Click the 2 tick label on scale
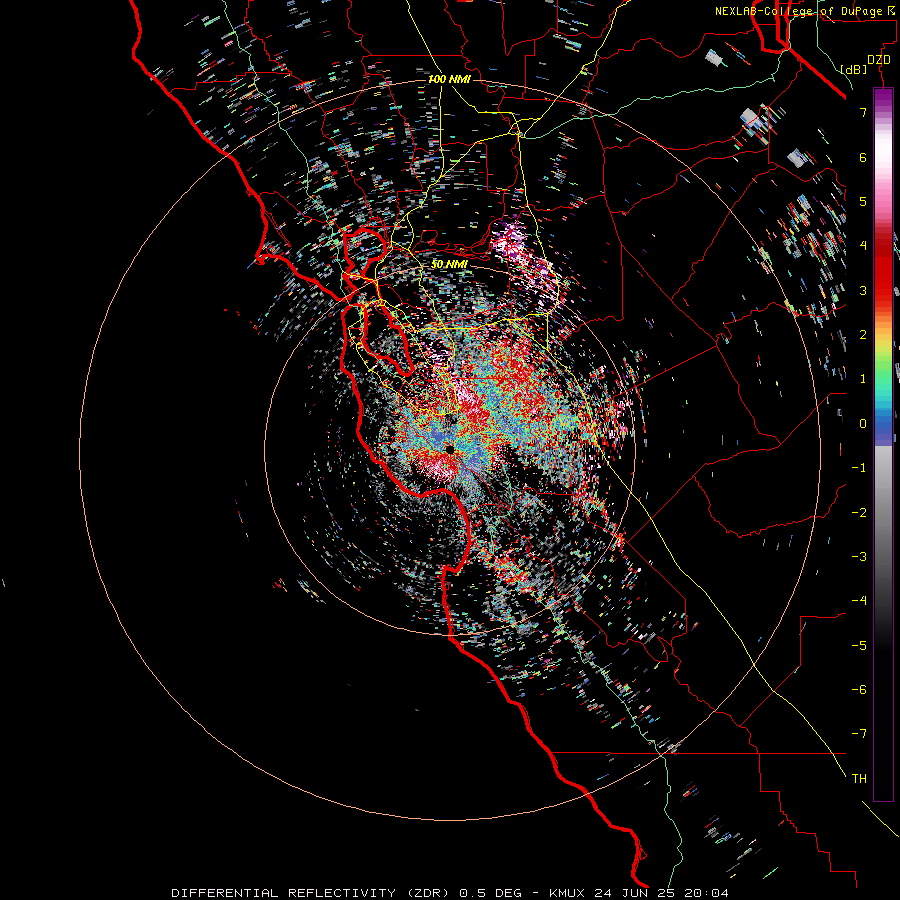 863,335
